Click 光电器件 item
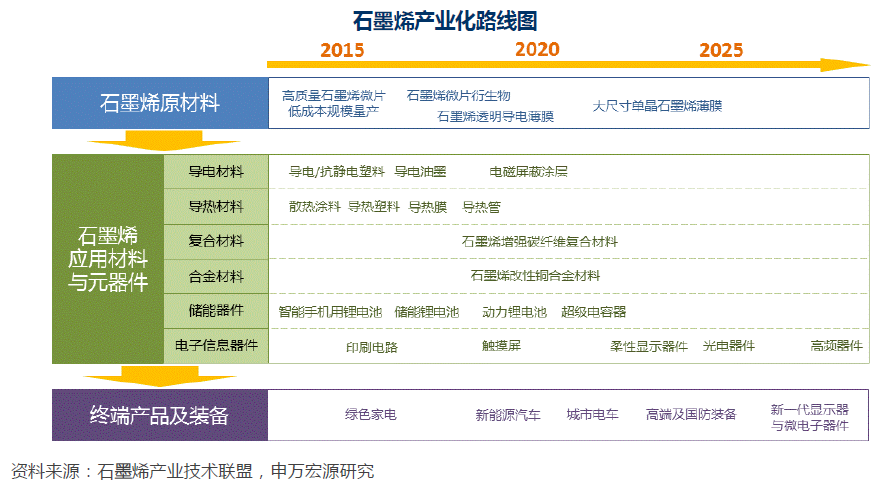The height and width of the screenshot is (487, 882). (x=728, y=346)
